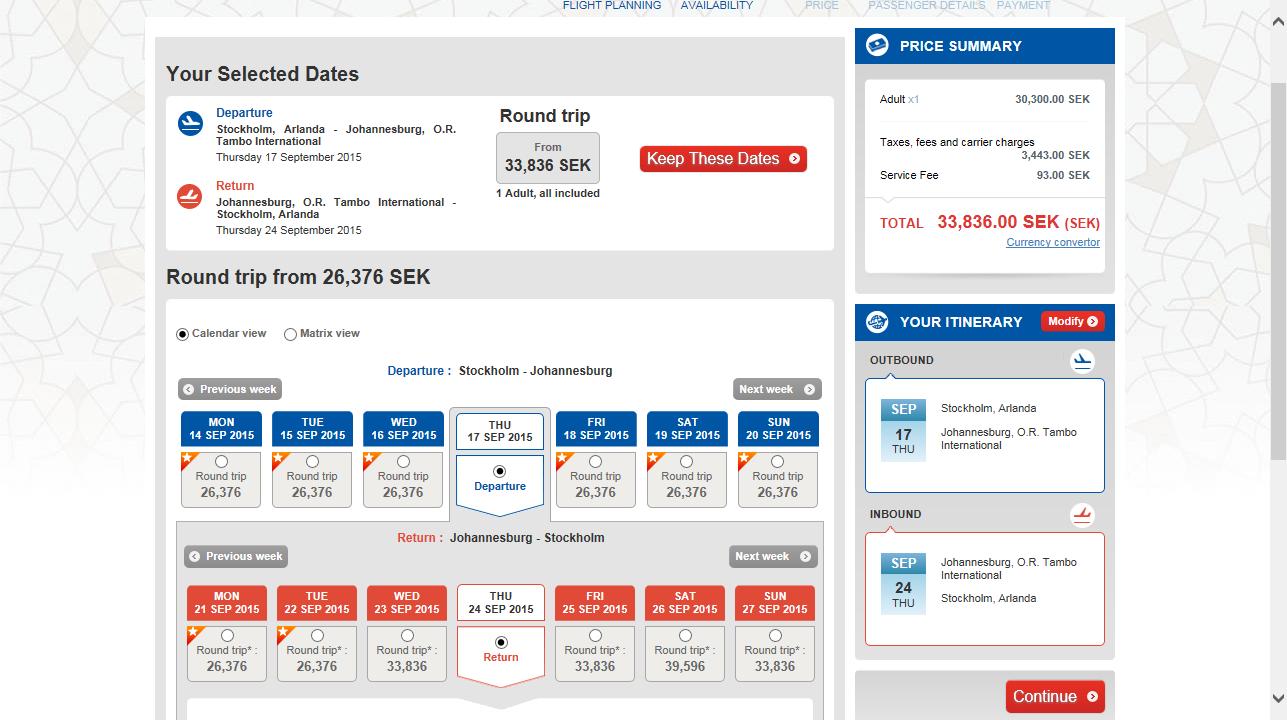Click the inbound plane icon in itinerary
Viewport: 1287px width, 720px height.
(1082, 515)
